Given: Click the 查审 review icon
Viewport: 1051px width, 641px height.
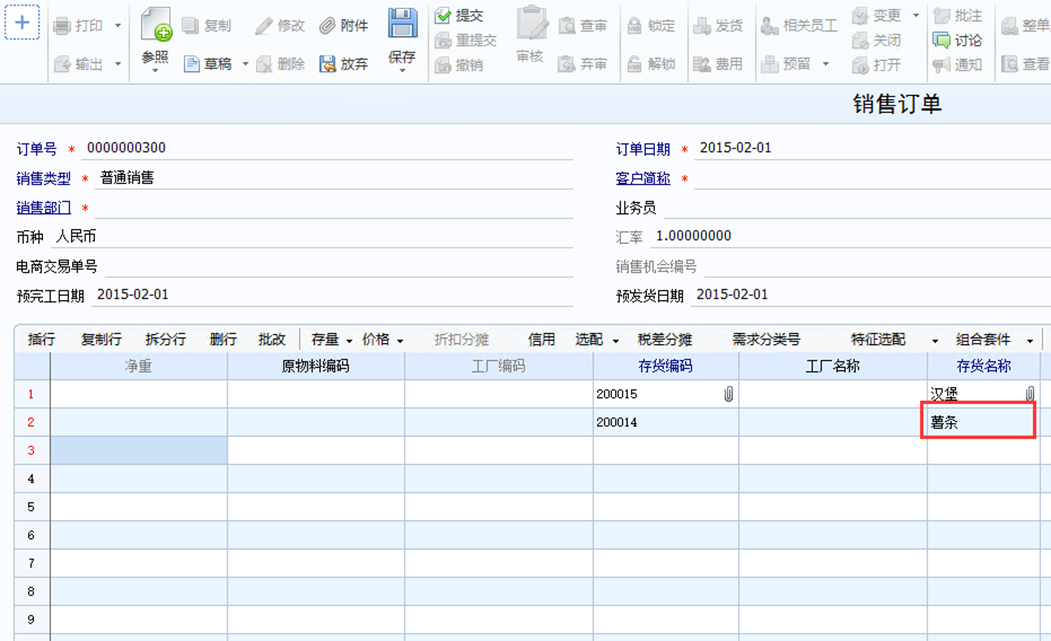Looking at the screenshot, I should click(567, 26).
